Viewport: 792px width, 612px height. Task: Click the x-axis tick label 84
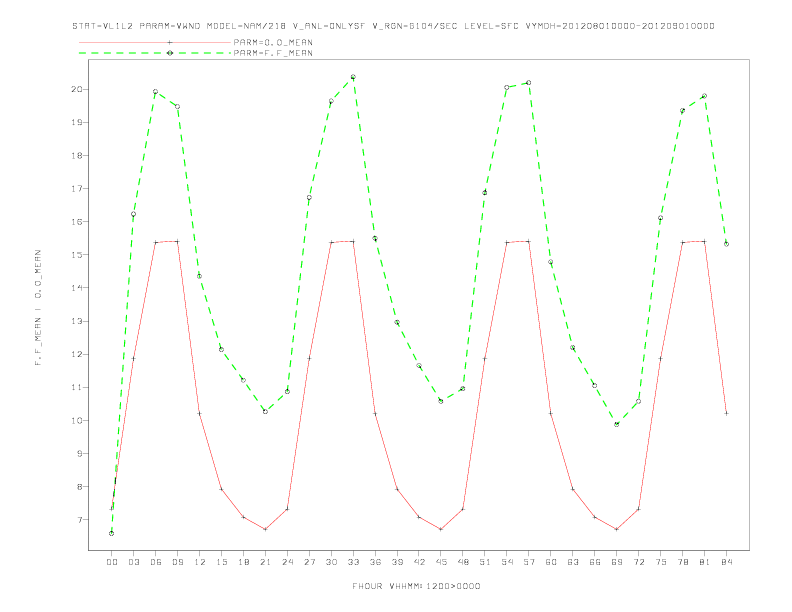726,562
